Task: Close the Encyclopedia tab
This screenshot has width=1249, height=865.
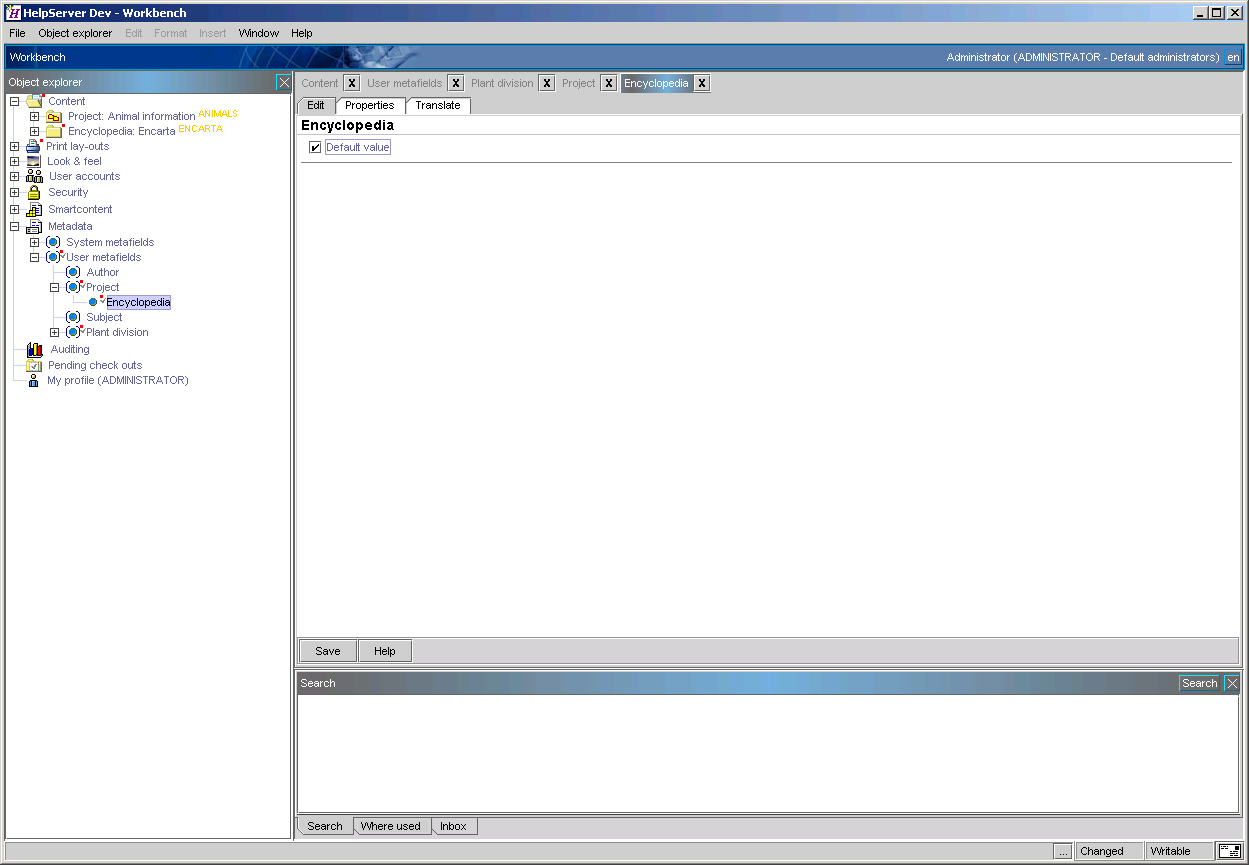Action: [702, 83]
